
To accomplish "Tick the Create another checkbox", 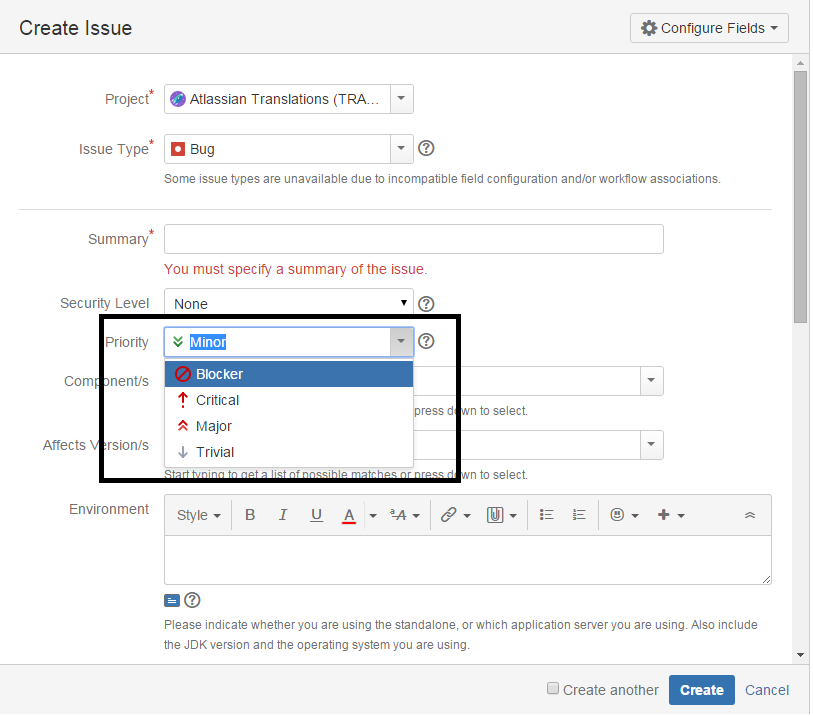I will tap(553, 689).
